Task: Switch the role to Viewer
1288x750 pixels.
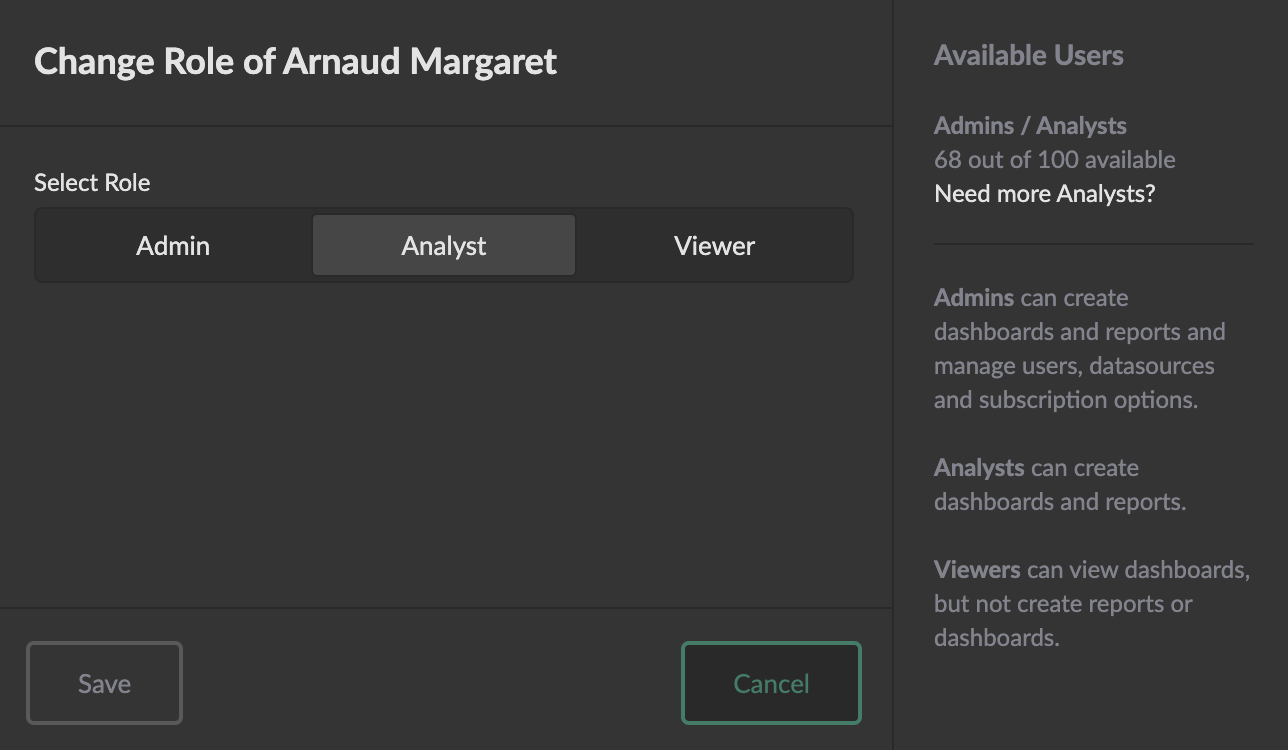Action: (714, 246)
